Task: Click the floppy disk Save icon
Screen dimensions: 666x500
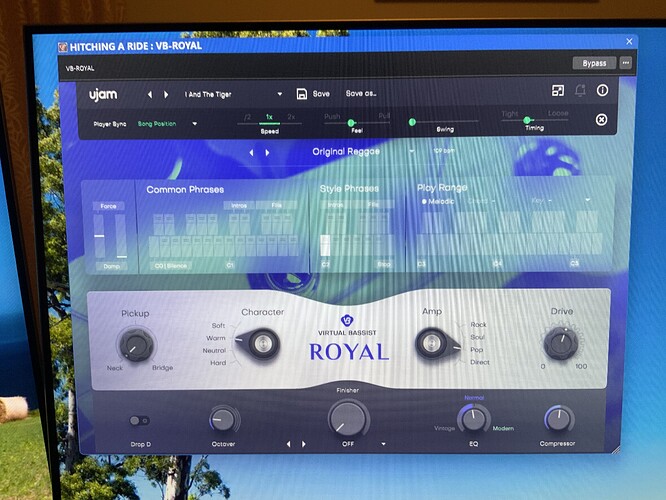Action: (302, 94)
